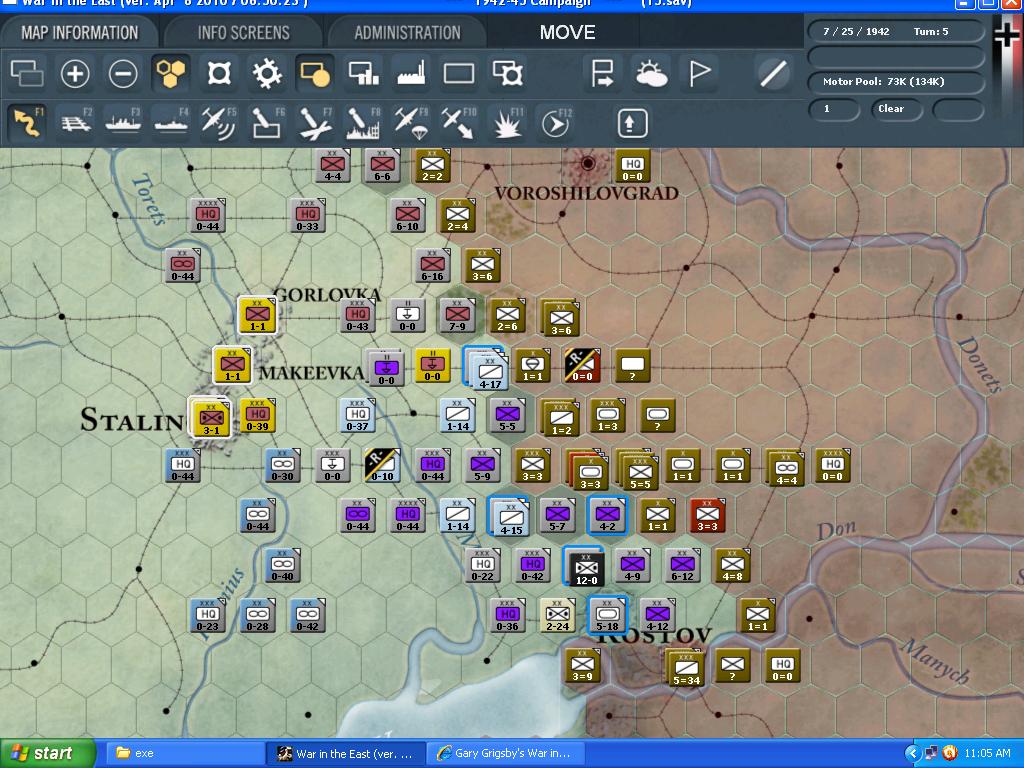
Task: Select the 6-16 red infantry counter
Action: pos(432,265)
